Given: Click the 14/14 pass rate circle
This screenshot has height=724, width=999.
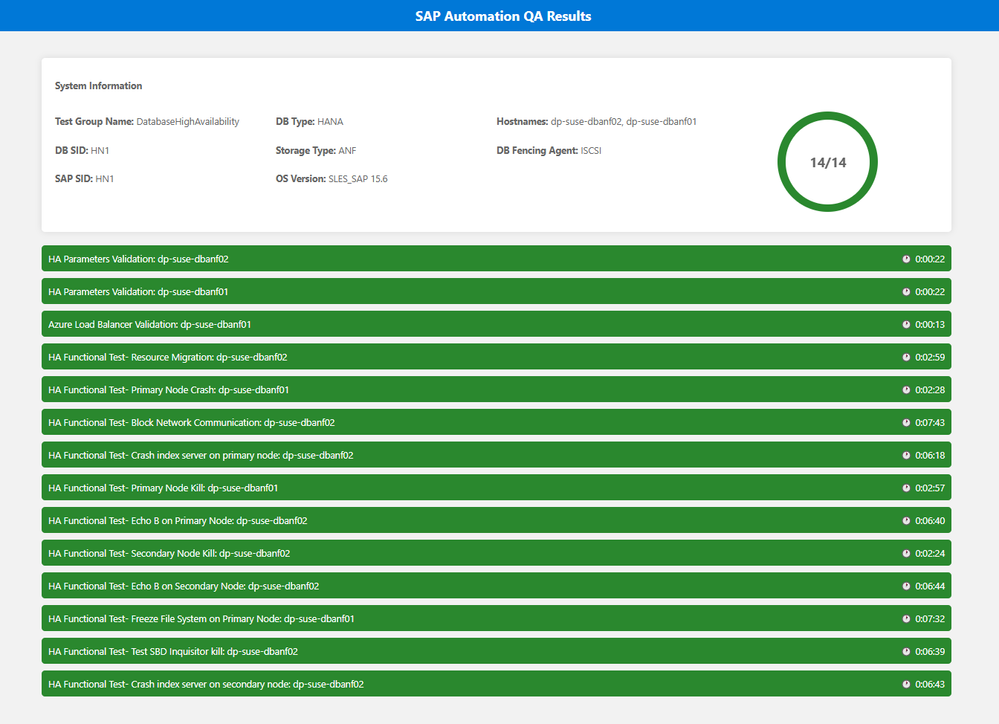Looking at the screenshot, I should click(828, 162).
